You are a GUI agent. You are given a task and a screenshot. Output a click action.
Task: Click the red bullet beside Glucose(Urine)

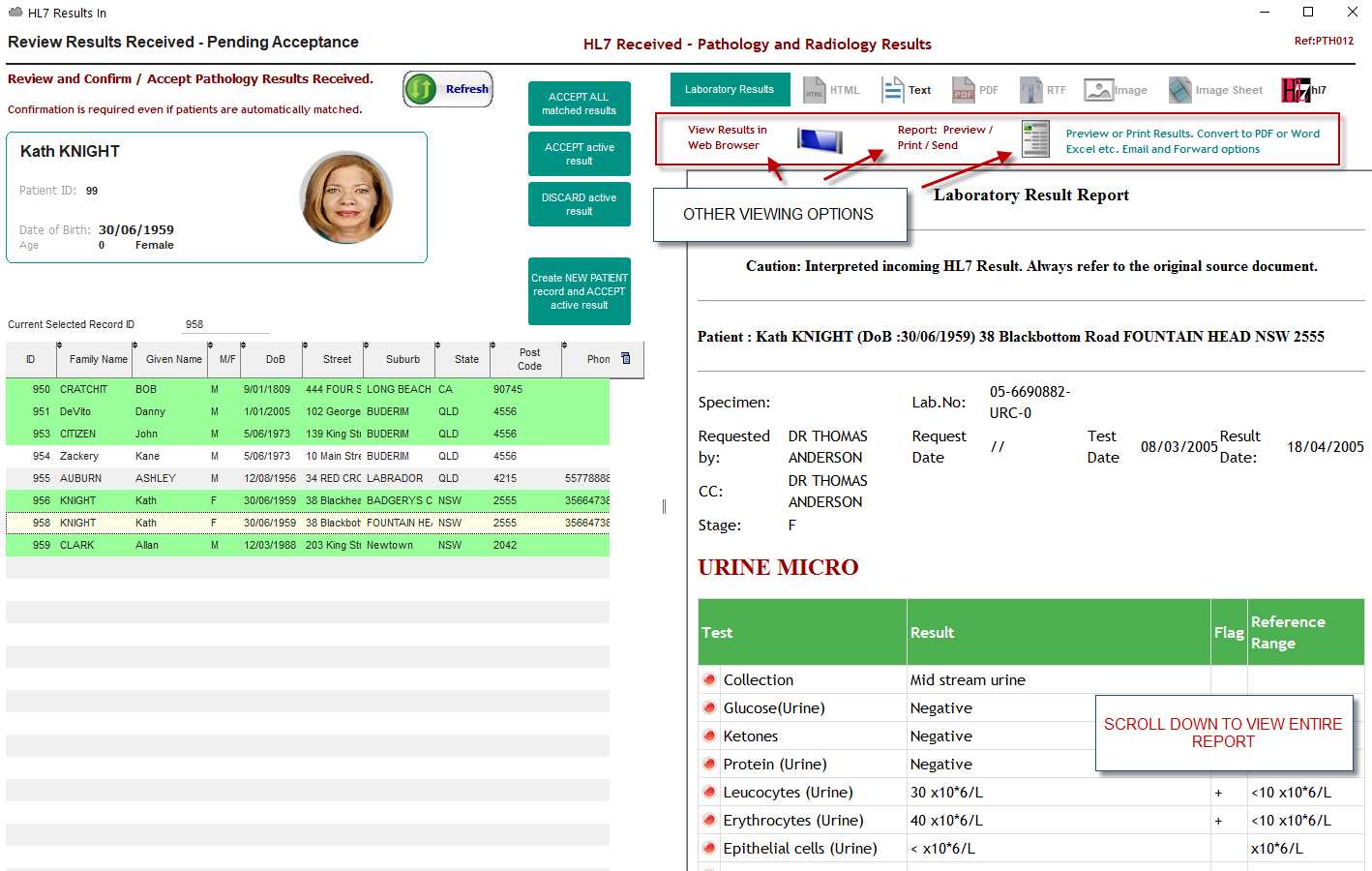coord(709,707)
